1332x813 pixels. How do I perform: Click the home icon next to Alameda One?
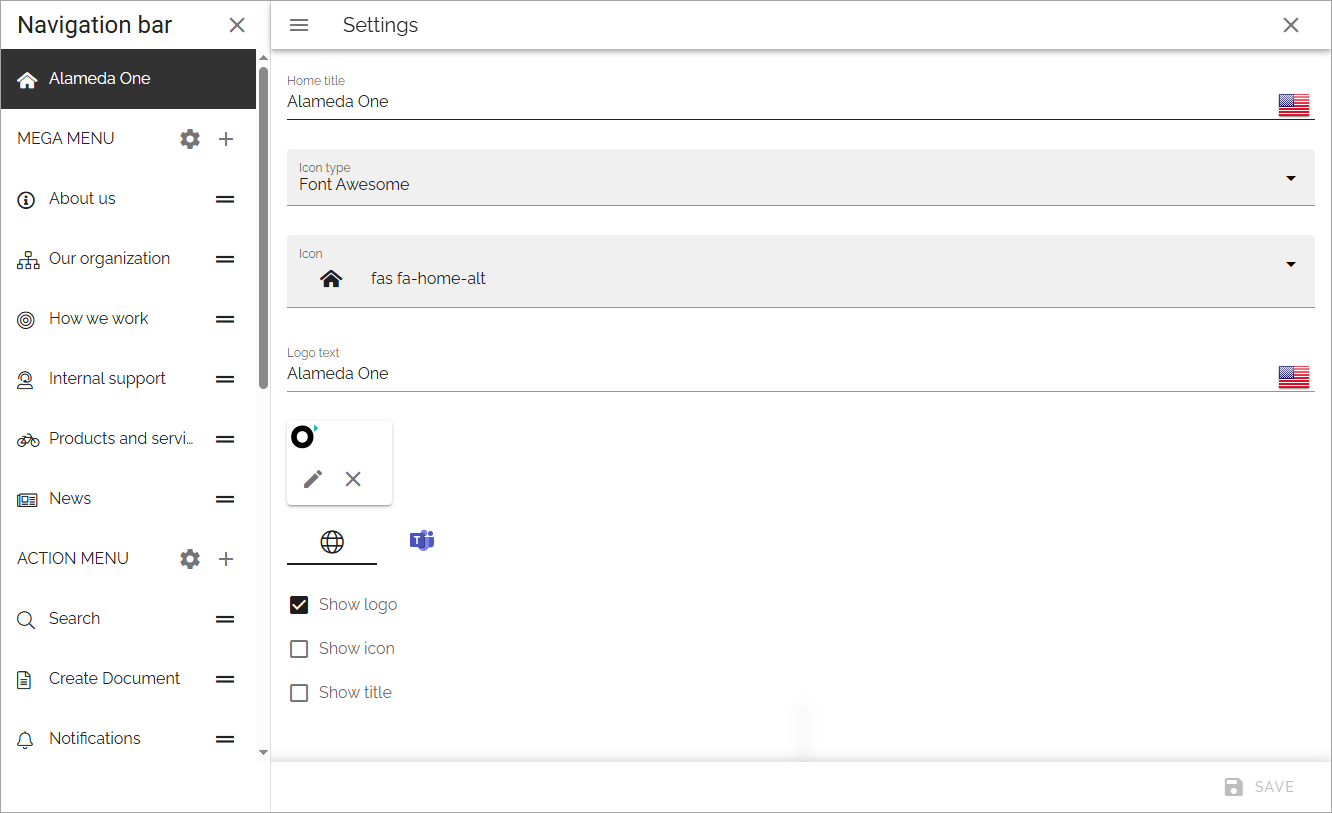(x=27, y=79)
